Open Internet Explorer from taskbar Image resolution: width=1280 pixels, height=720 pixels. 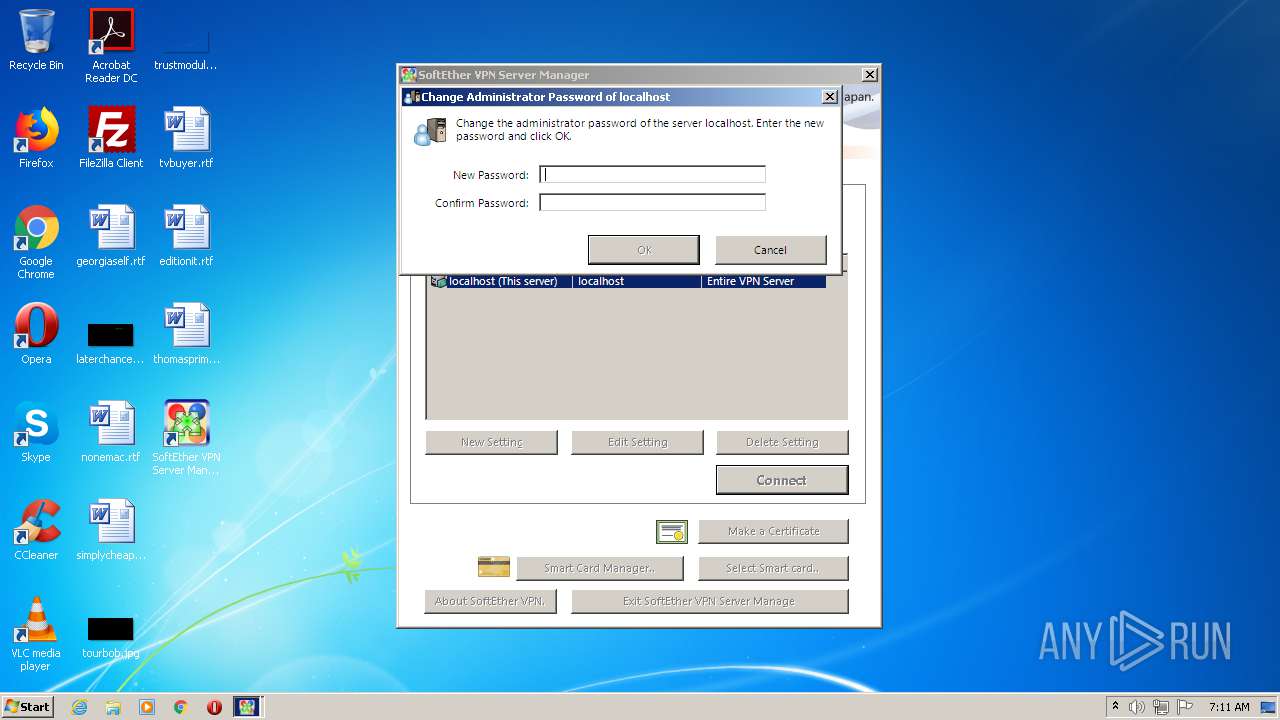point(79,707)
